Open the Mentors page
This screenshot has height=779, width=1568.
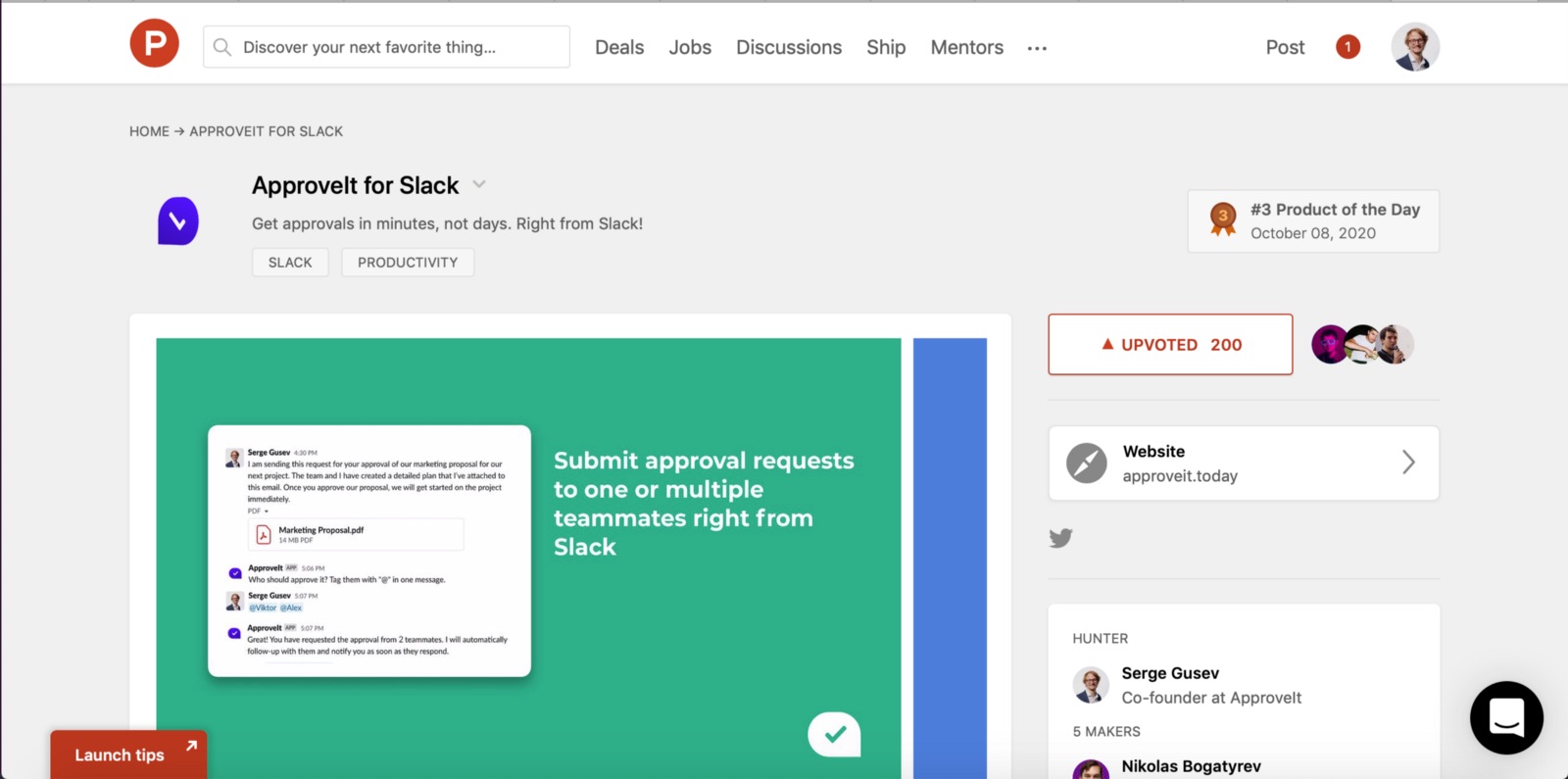(967, 47)
